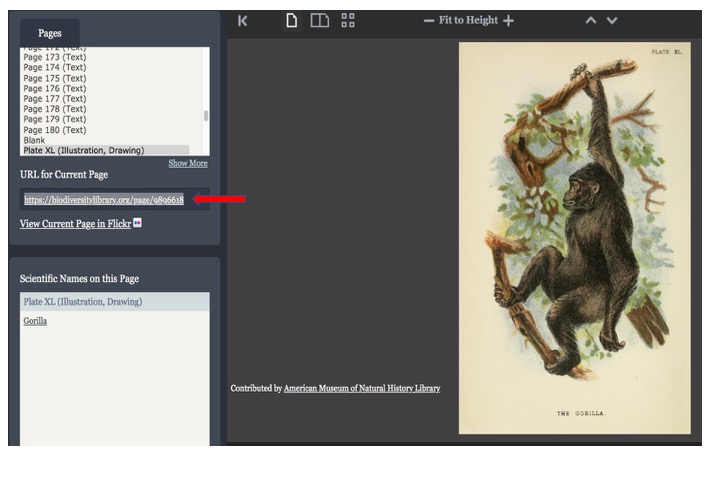Click the Plate XL header in names panel
Image resolution: width=720 pixels, height=480 pixels.
click(115, 302)
